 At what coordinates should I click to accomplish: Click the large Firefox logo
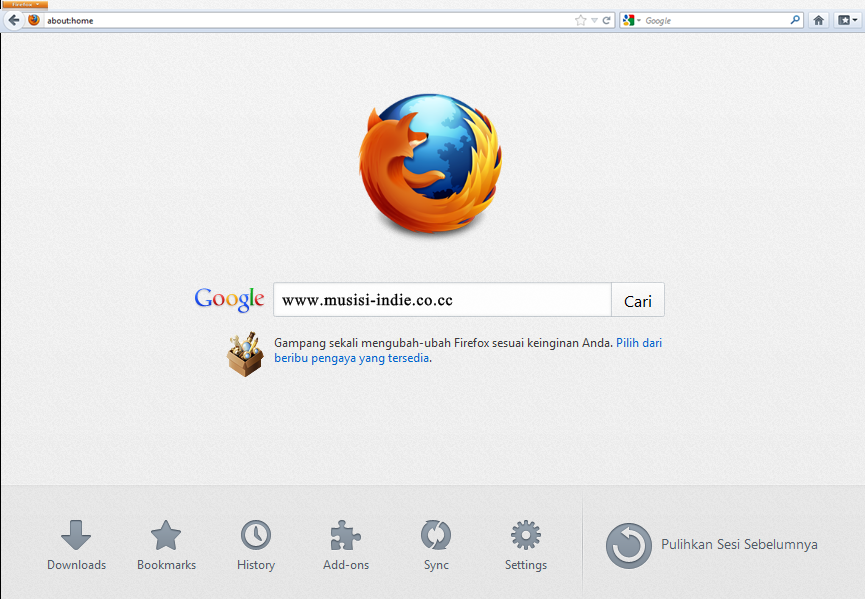click(x=430, y=163)
